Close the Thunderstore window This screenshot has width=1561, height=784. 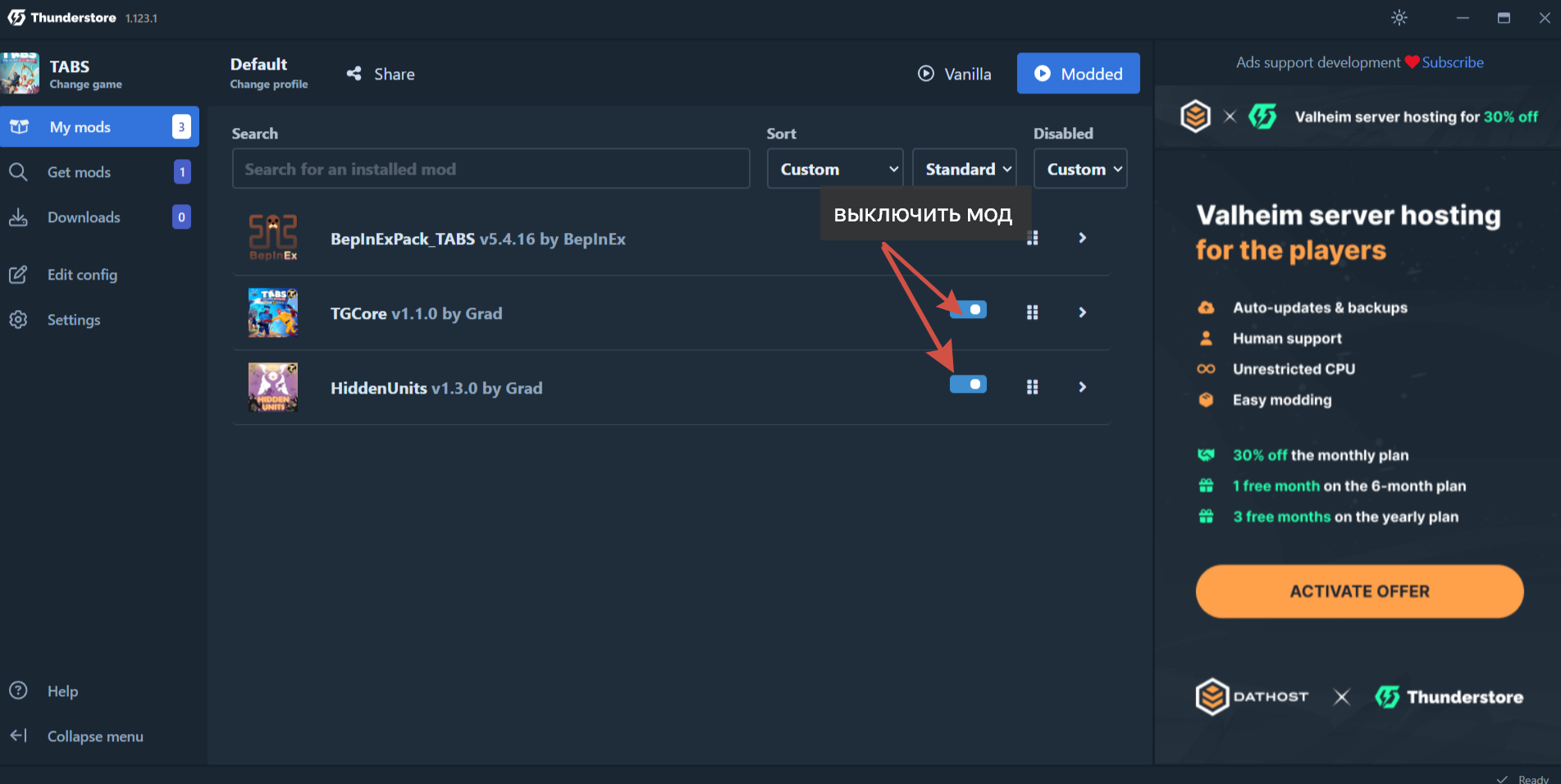[x=1545, y=17]
